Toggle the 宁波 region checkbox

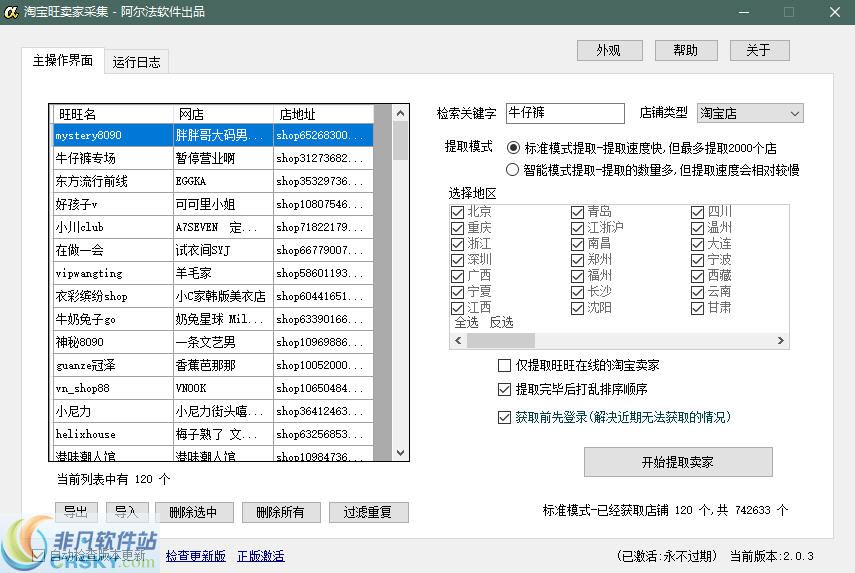(x=697, y=260)
